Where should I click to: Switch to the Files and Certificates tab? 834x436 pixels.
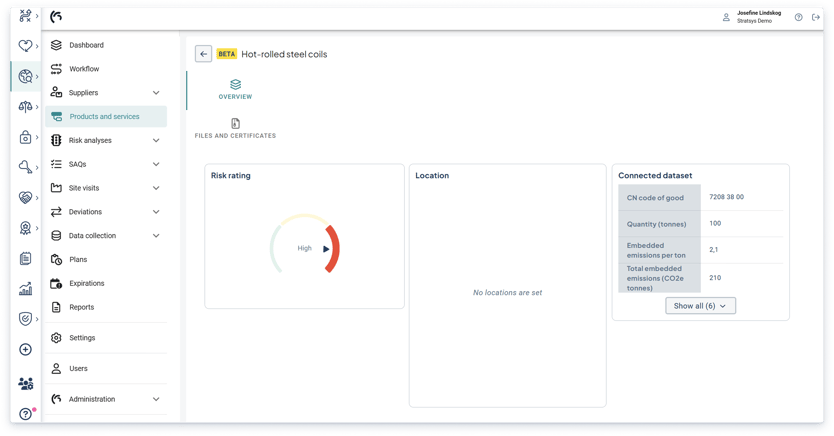pos(235,128)
